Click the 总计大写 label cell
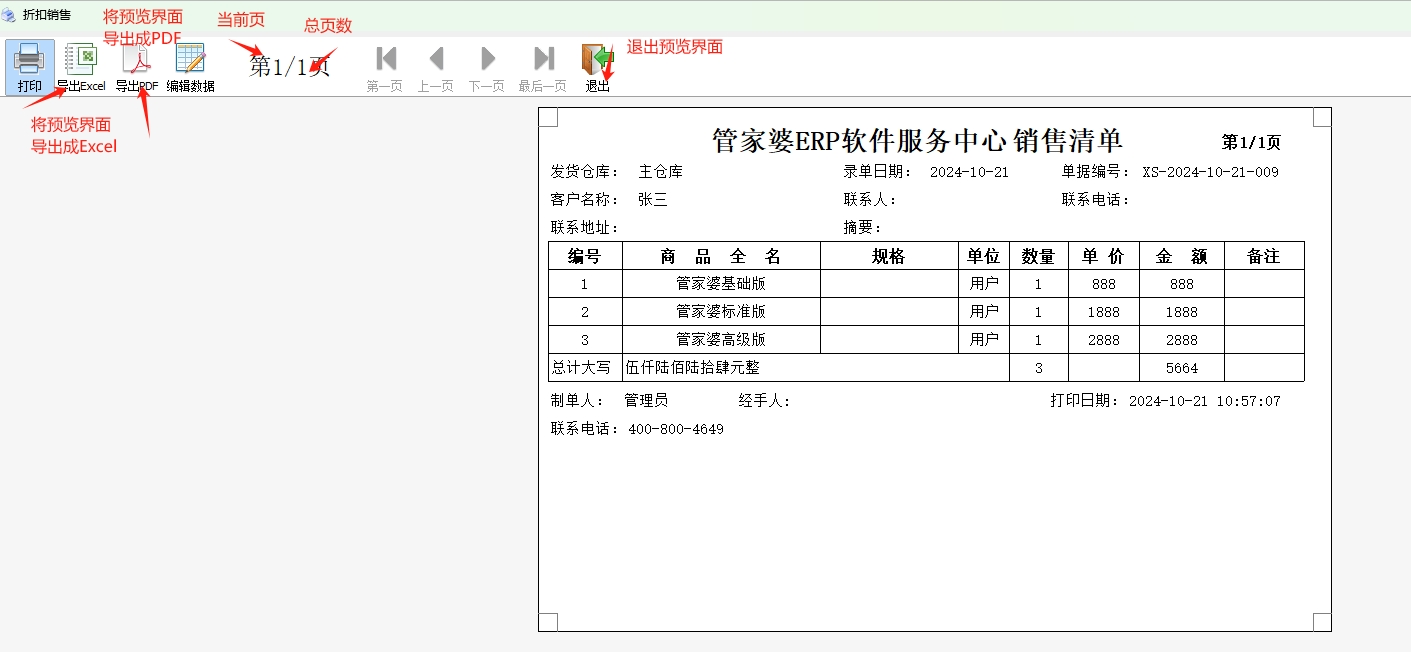 pyautogui.click(x=585, y=368)
